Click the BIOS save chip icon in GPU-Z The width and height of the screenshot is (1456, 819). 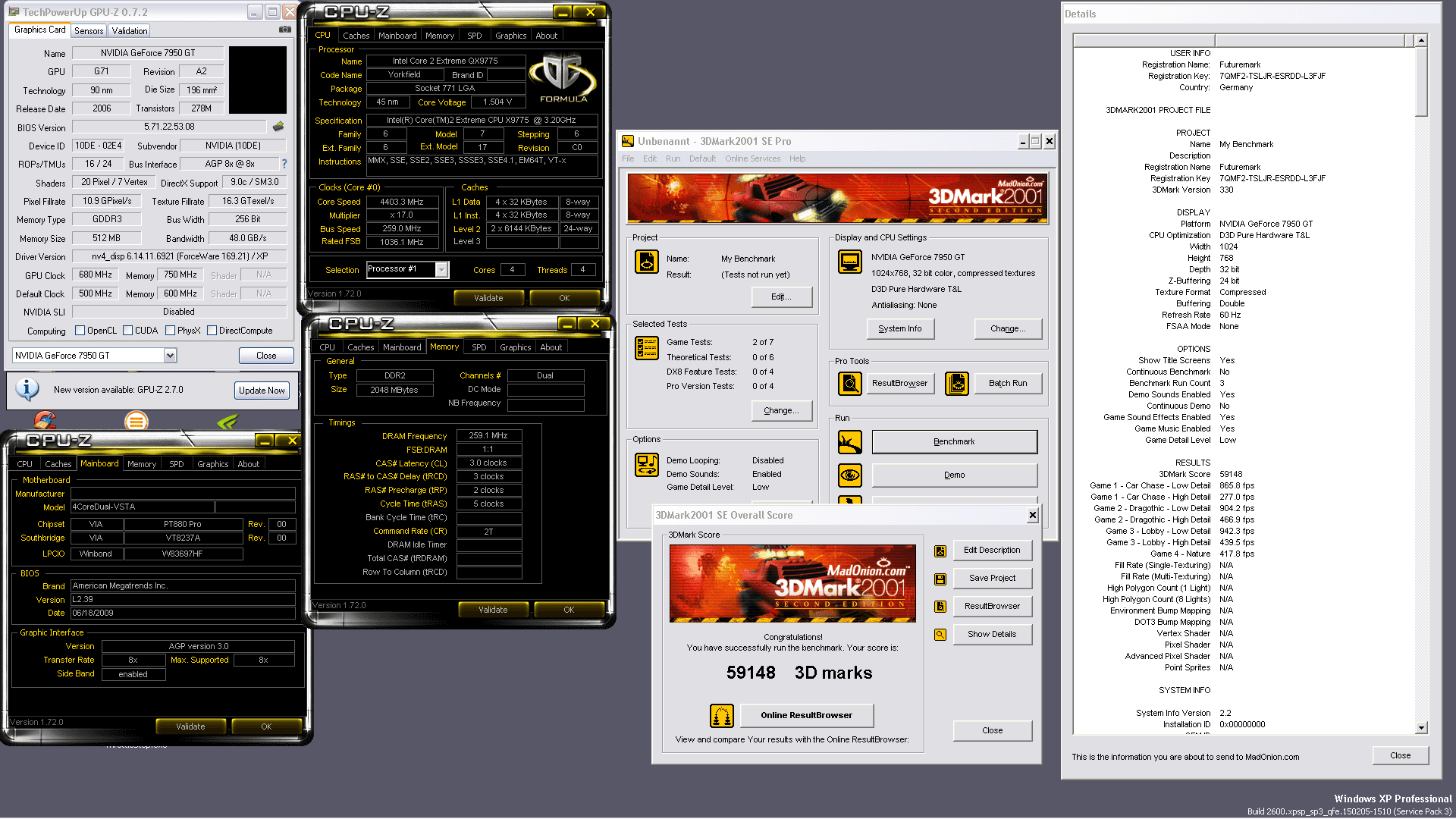278,127
